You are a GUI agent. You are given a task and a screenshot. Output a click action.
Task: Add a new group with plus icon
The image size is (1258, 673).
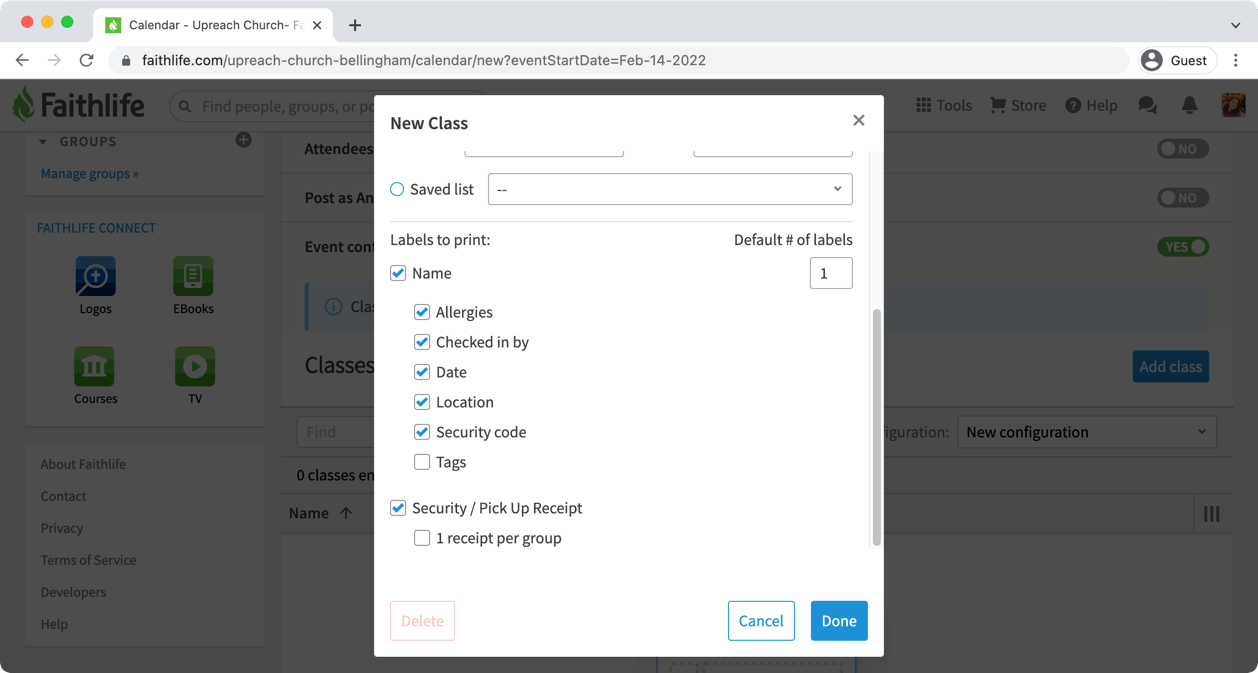(x=243, y=140)
